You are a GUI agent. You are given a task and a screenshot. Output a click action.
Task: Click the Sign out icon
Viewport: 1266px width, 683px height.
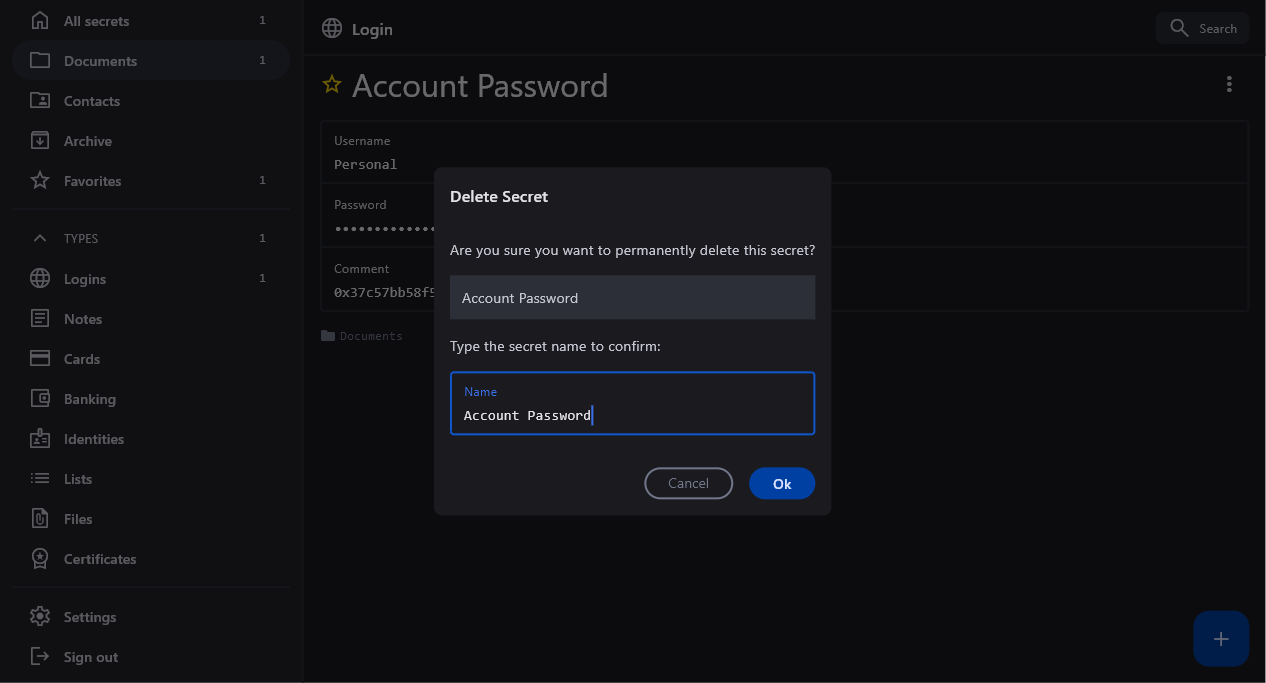point(40,657)
